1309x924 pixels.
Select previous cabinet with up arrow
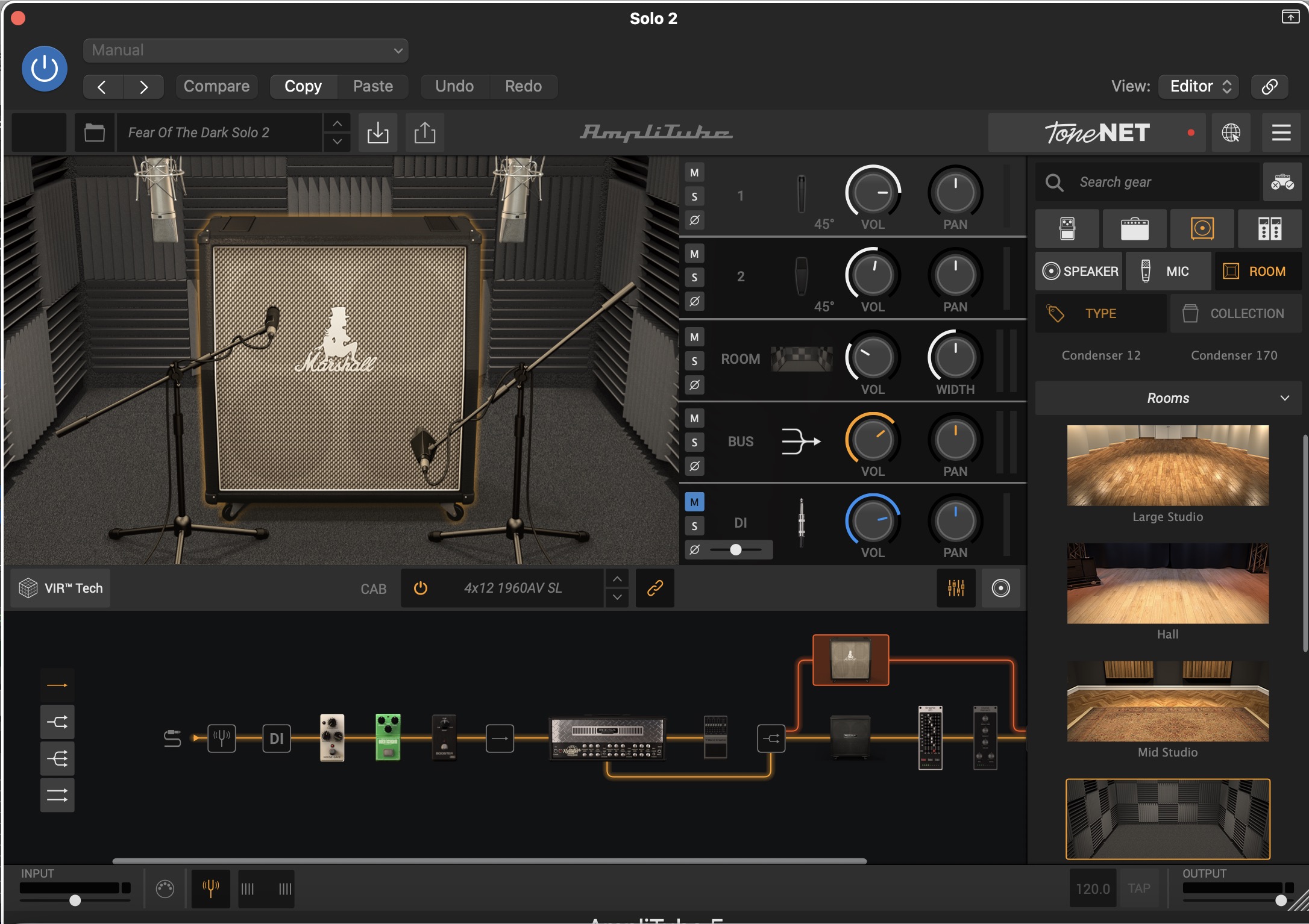(617, 579)
